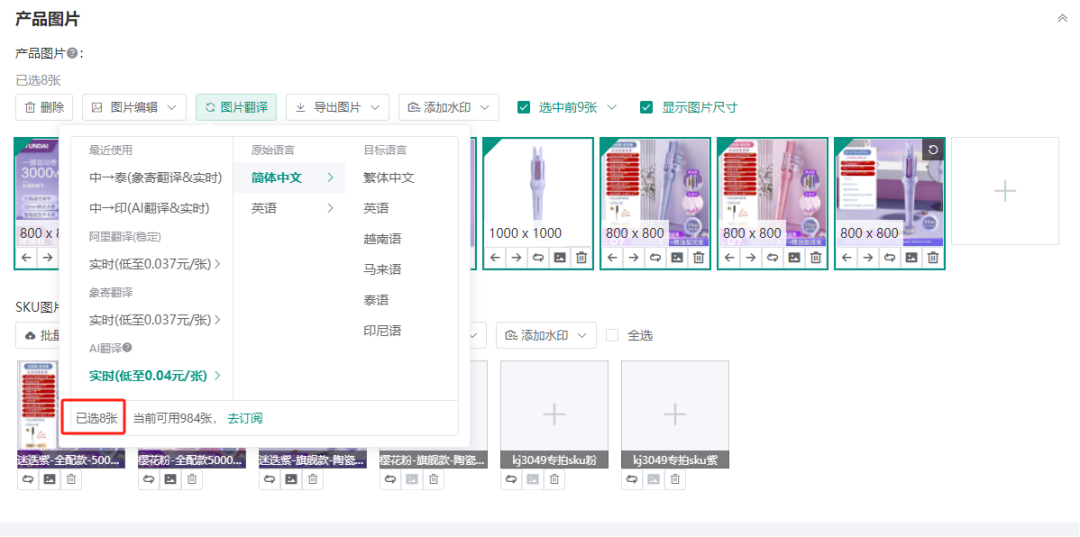The image size is (1080, 537).
Task: Click replace icon under blue curler image
Action: tap(655, 257)
